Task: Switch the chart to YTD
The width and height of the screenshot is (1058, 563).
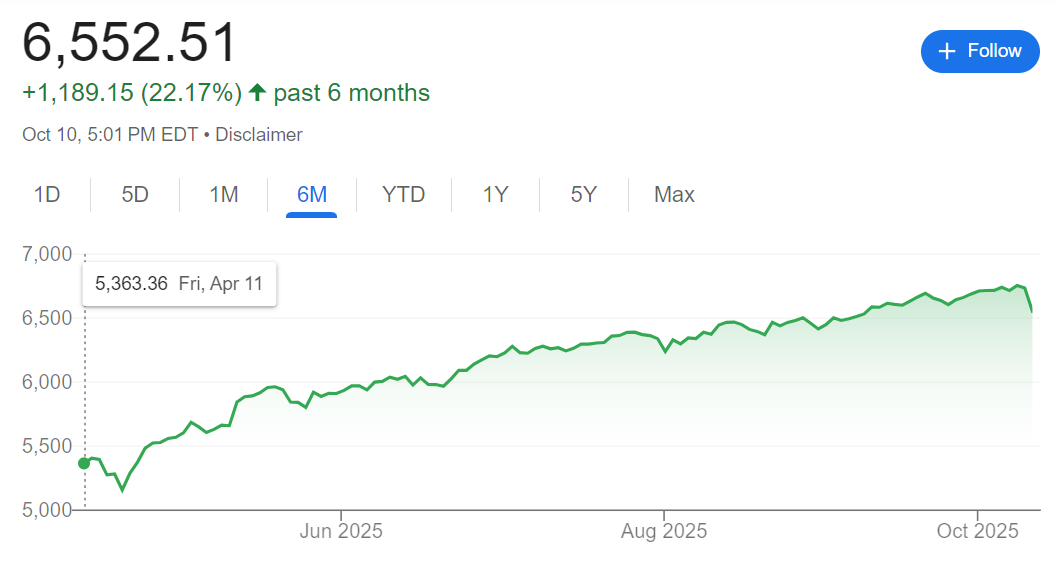Action: click(x=403, y=194)
